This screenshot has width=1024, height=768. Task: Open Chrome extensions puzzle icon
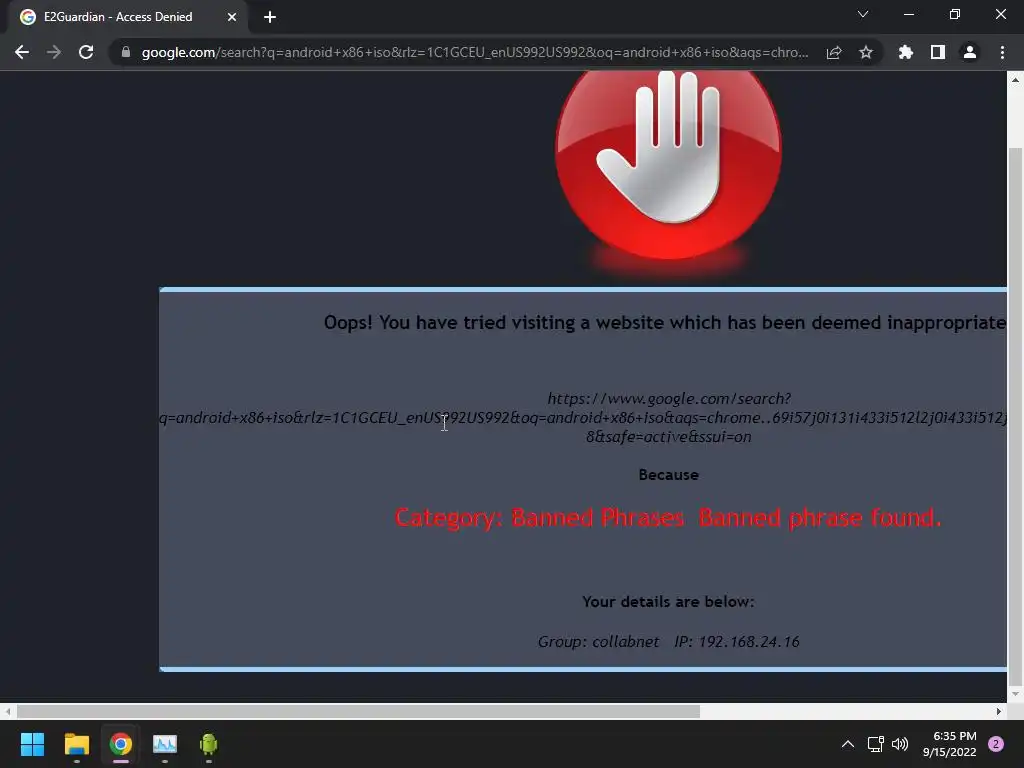click(906, 52)
